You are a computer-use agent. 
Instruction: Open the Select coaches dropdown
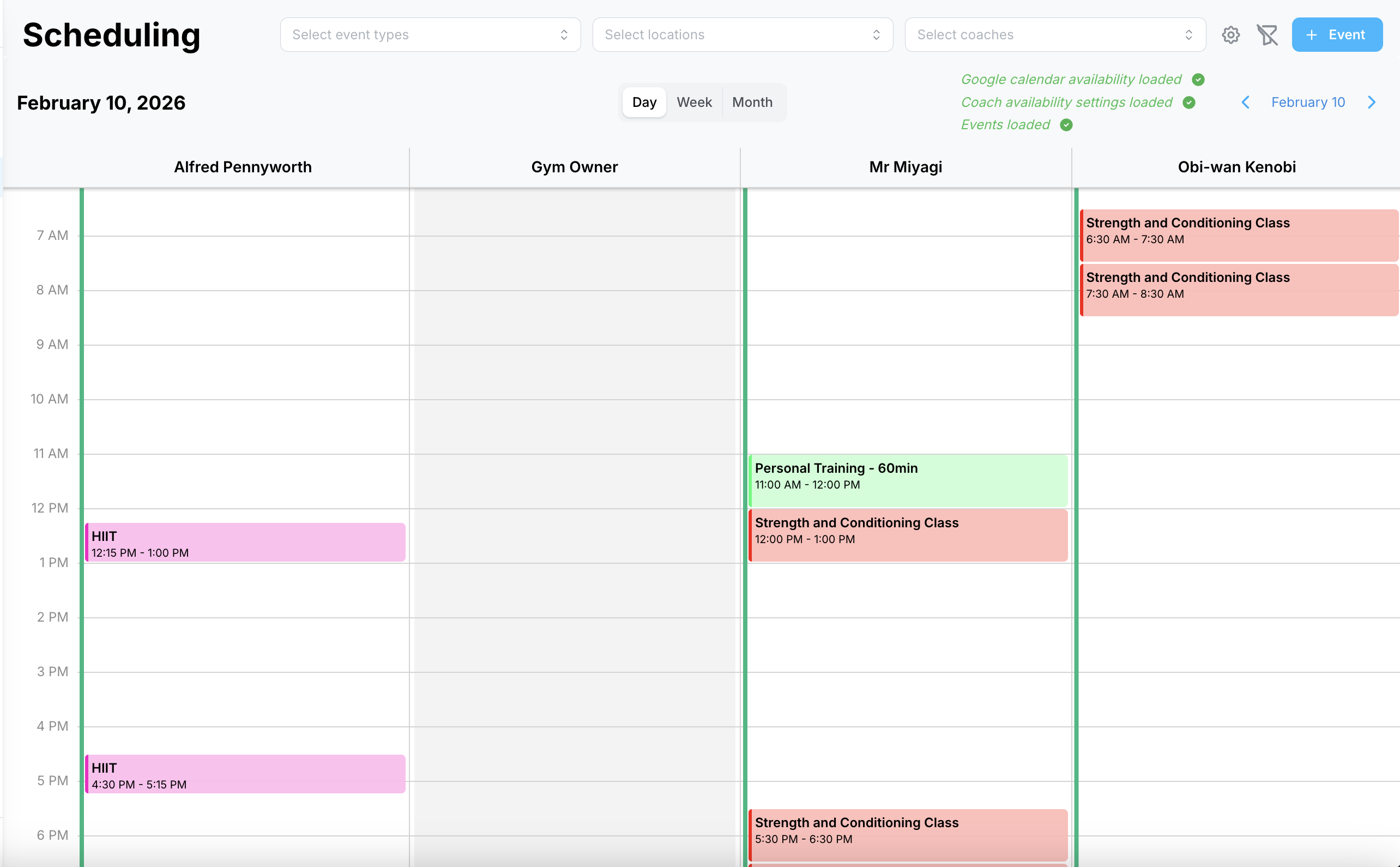click(x=1055, y=35)
